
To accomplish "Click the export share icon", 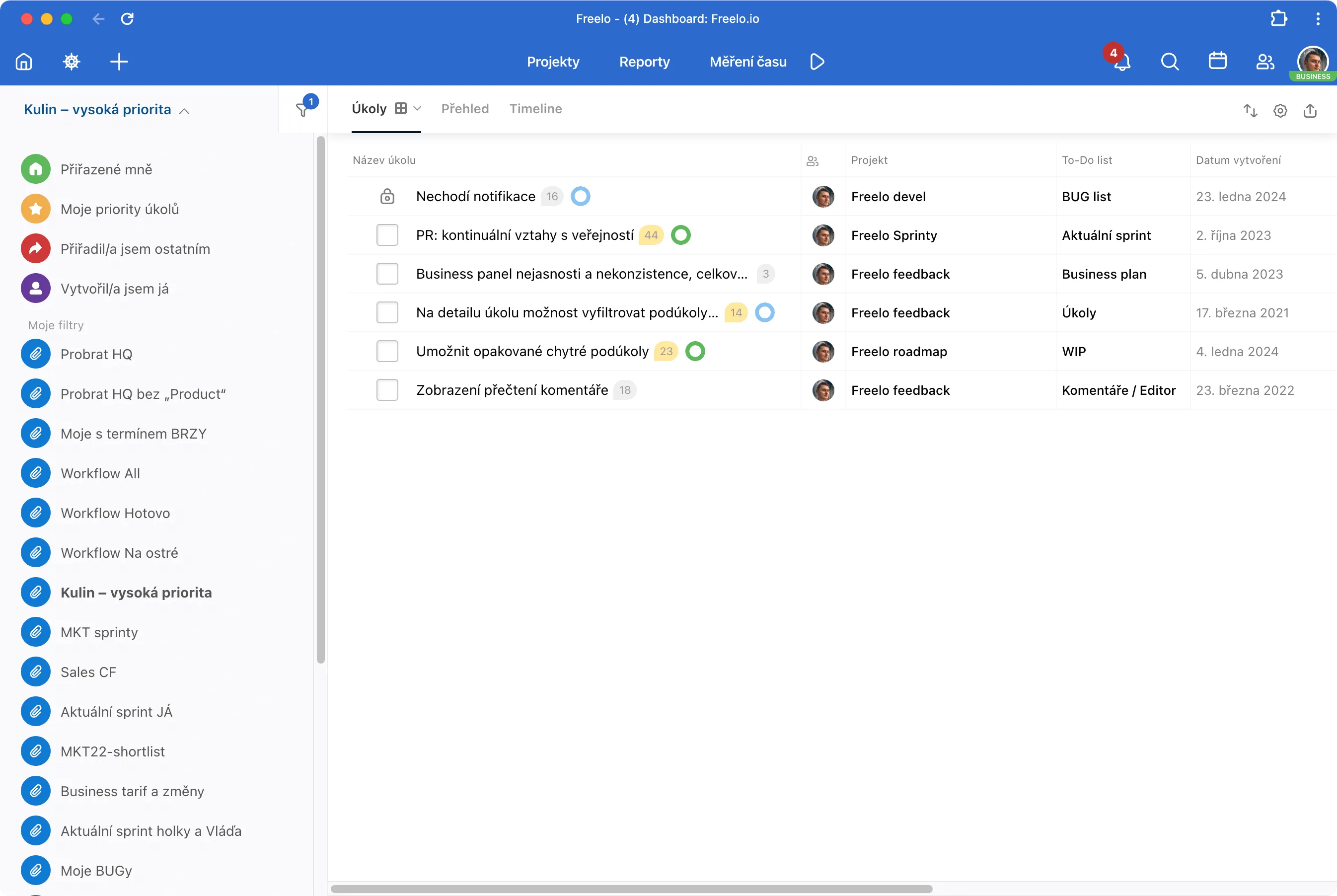I will (x=1310, y=111).
